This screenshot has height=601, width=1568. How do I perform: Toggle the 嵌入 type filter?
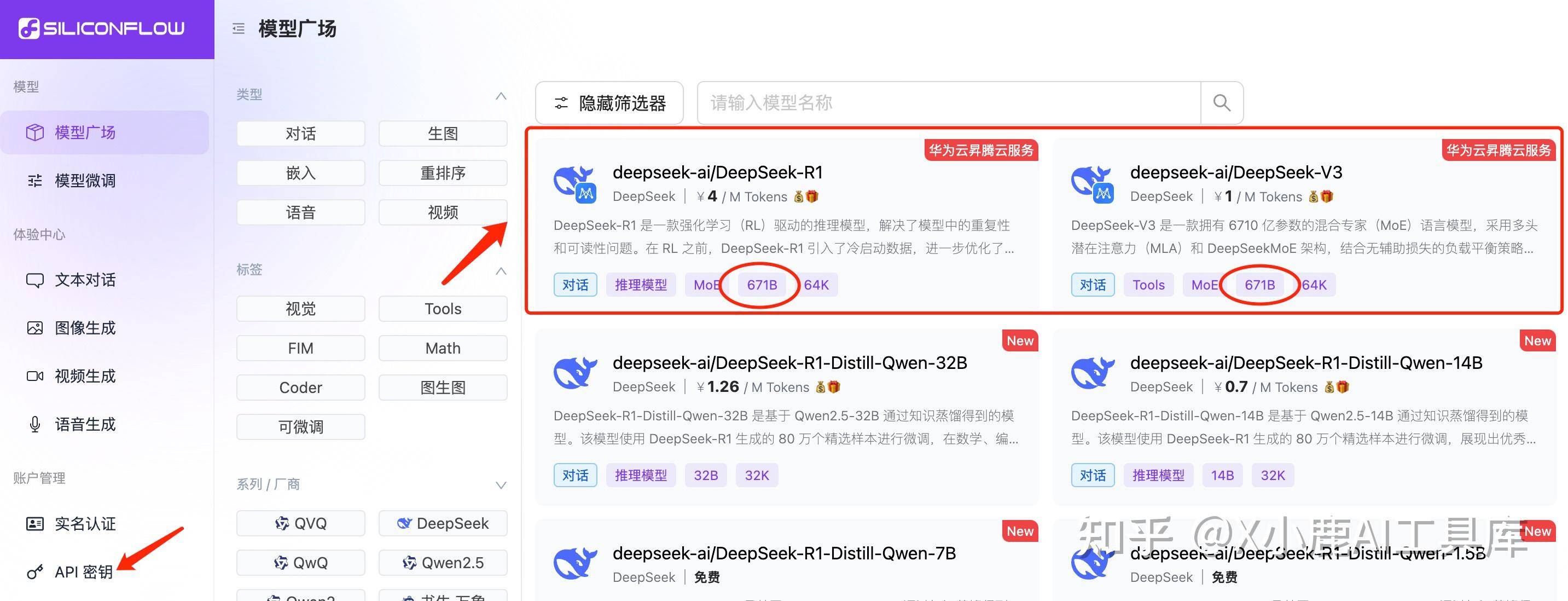[x=301, y=173]
